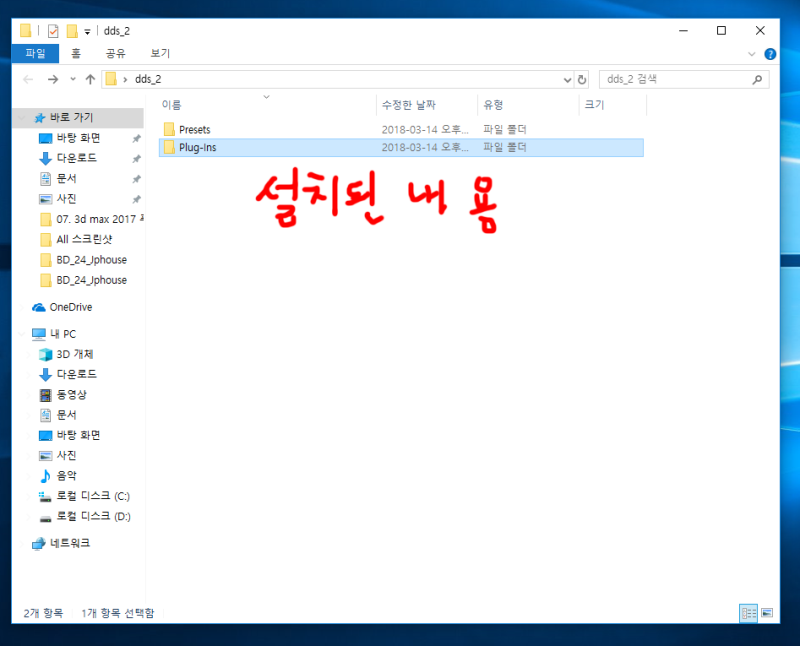Click the Plug-Ins folder icon
800x646 pixels.
point(169,147)
